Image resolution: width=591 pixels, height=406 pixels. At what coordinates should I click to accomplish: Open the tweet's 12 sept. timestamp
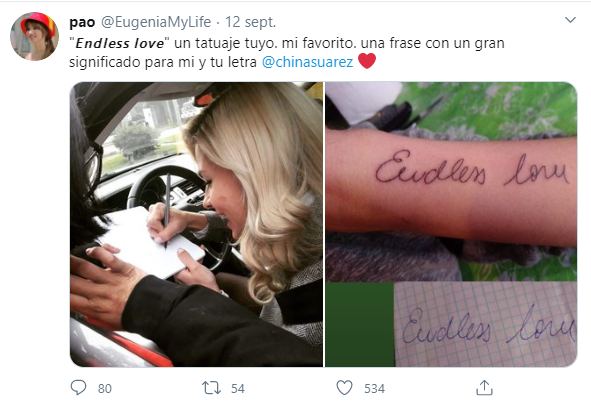[250, 22]
